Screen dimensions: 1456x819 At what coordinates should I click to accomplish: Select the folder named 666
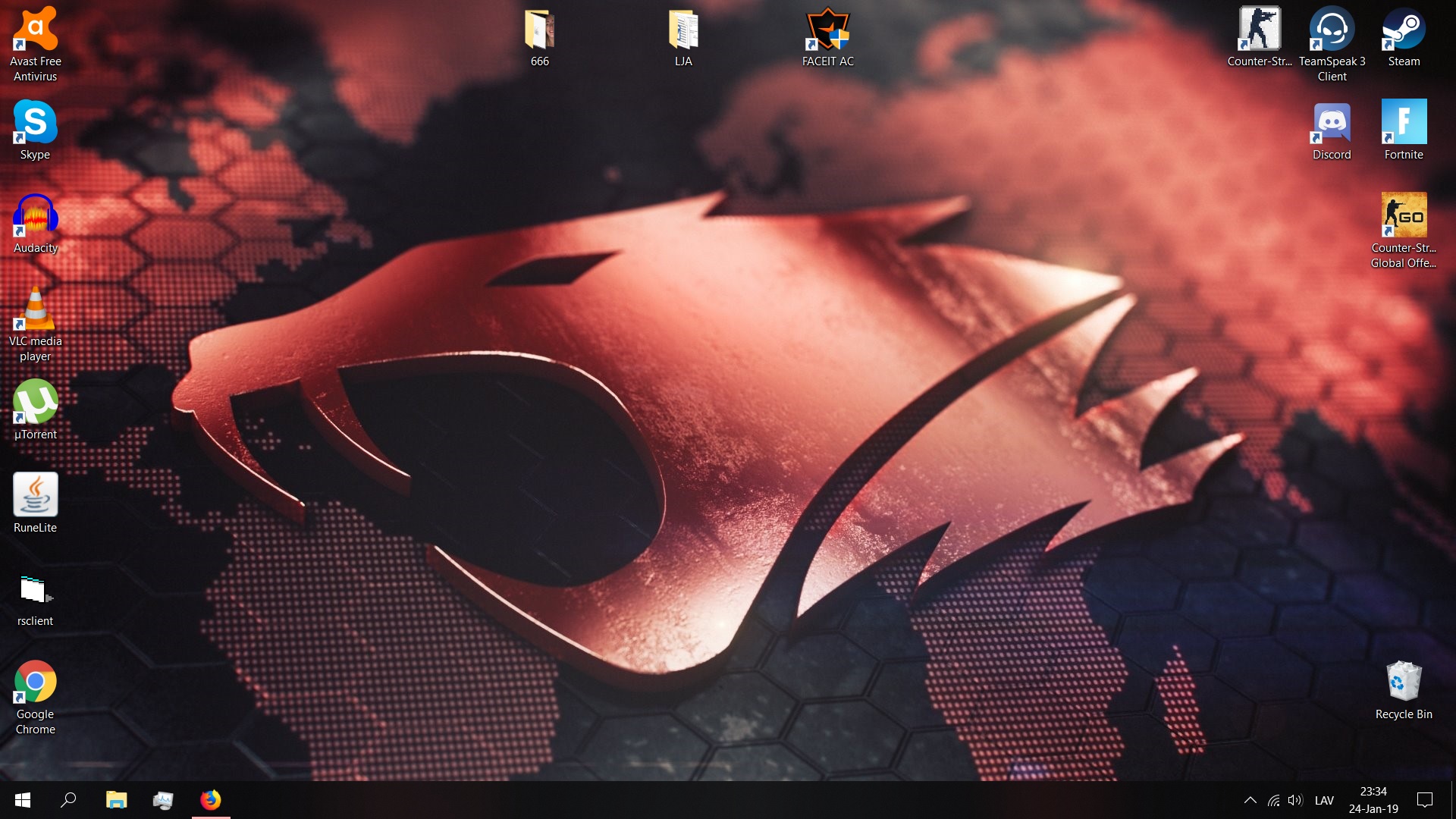tap(539, 38)
